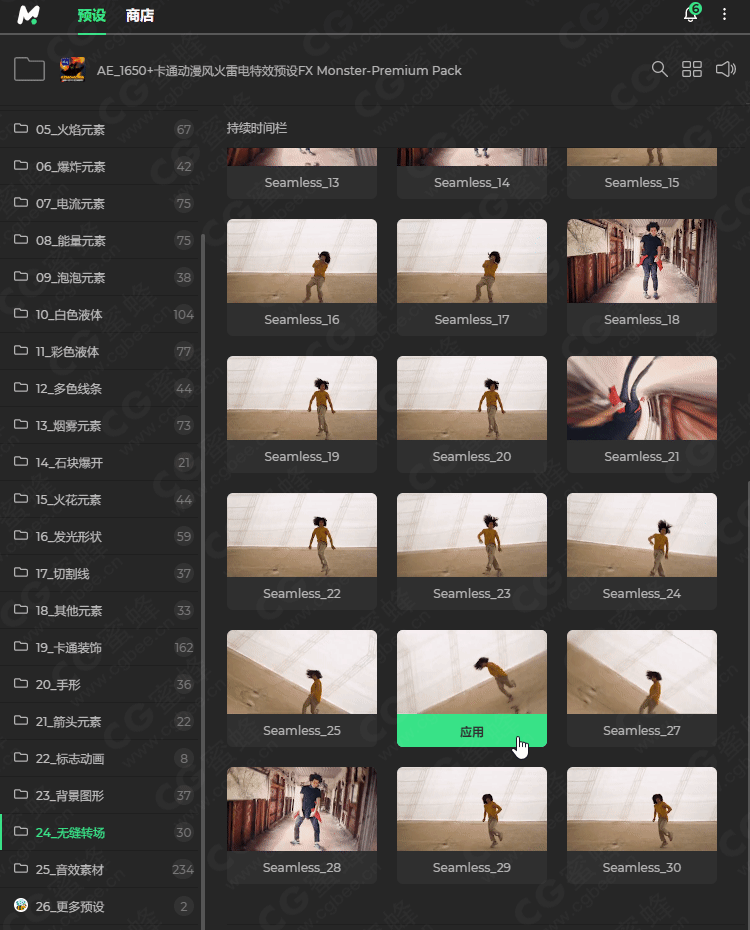
Task: Select the Seamless_22 preset thumbnail
Action: pos(302,536)
